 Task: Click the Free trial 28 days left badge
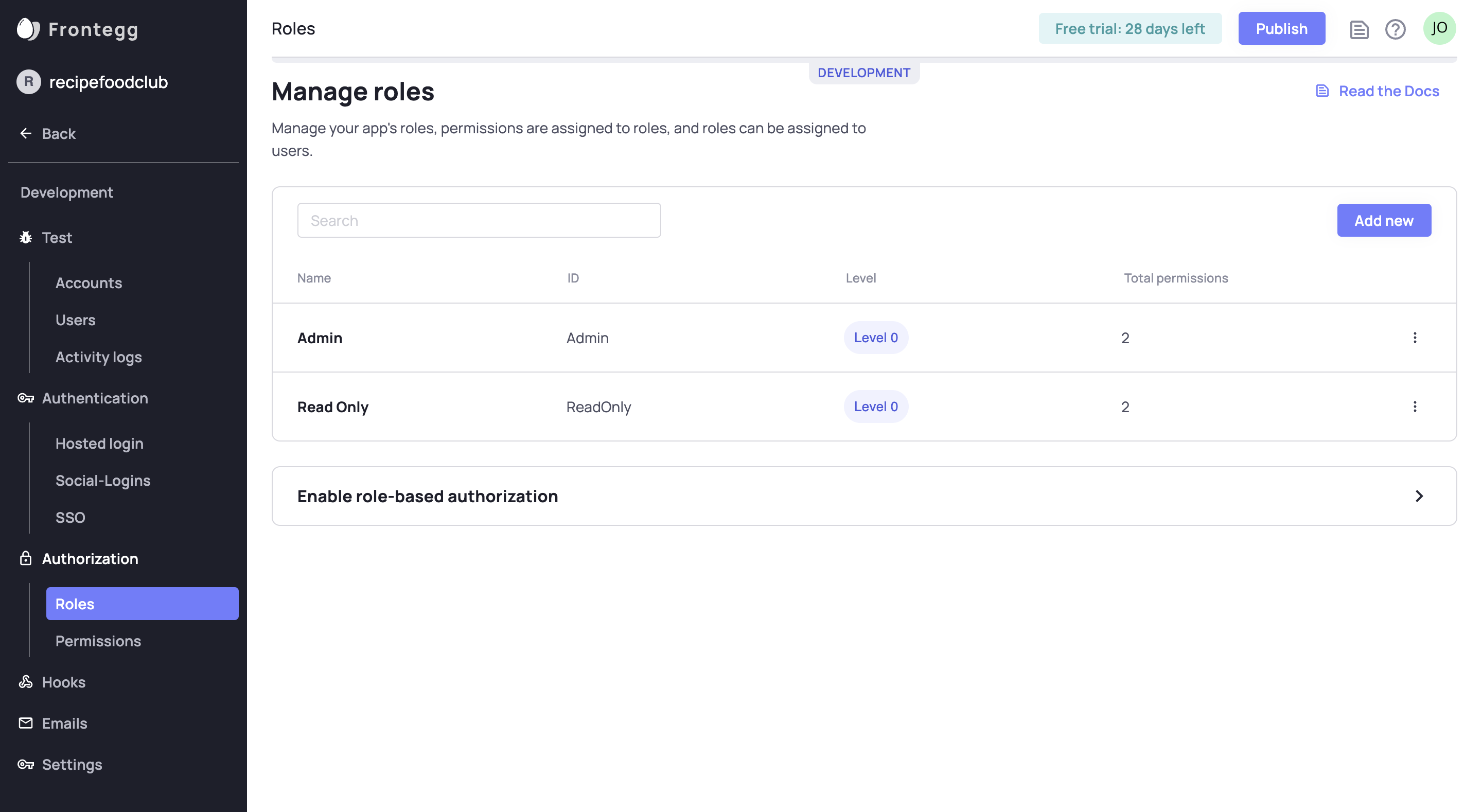(1130, 28)
